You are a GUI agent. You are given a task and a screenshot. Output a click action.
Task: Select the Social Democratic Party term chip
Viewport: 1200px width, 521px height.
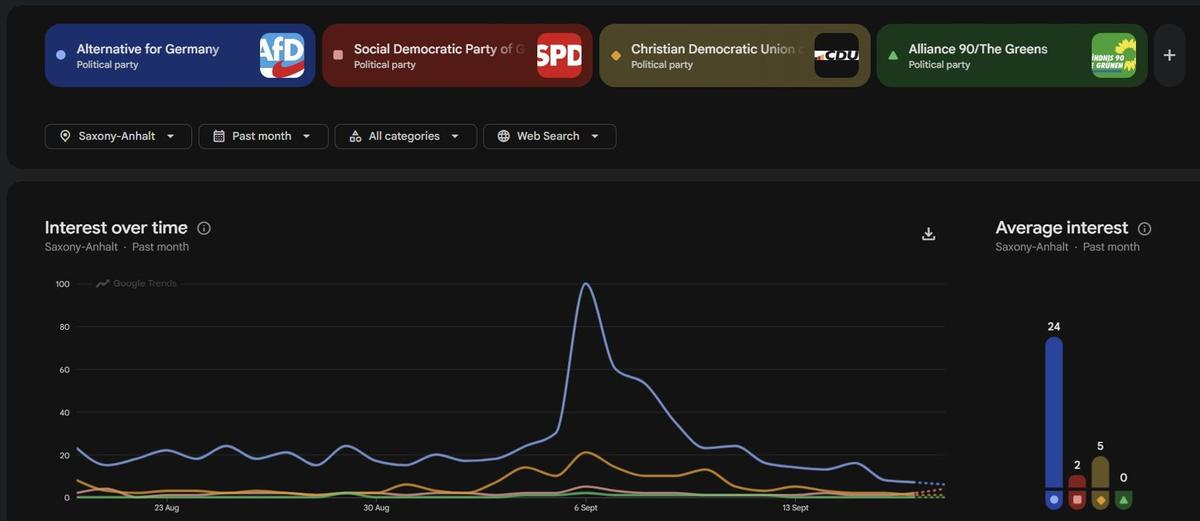click(x=457, y=55)
